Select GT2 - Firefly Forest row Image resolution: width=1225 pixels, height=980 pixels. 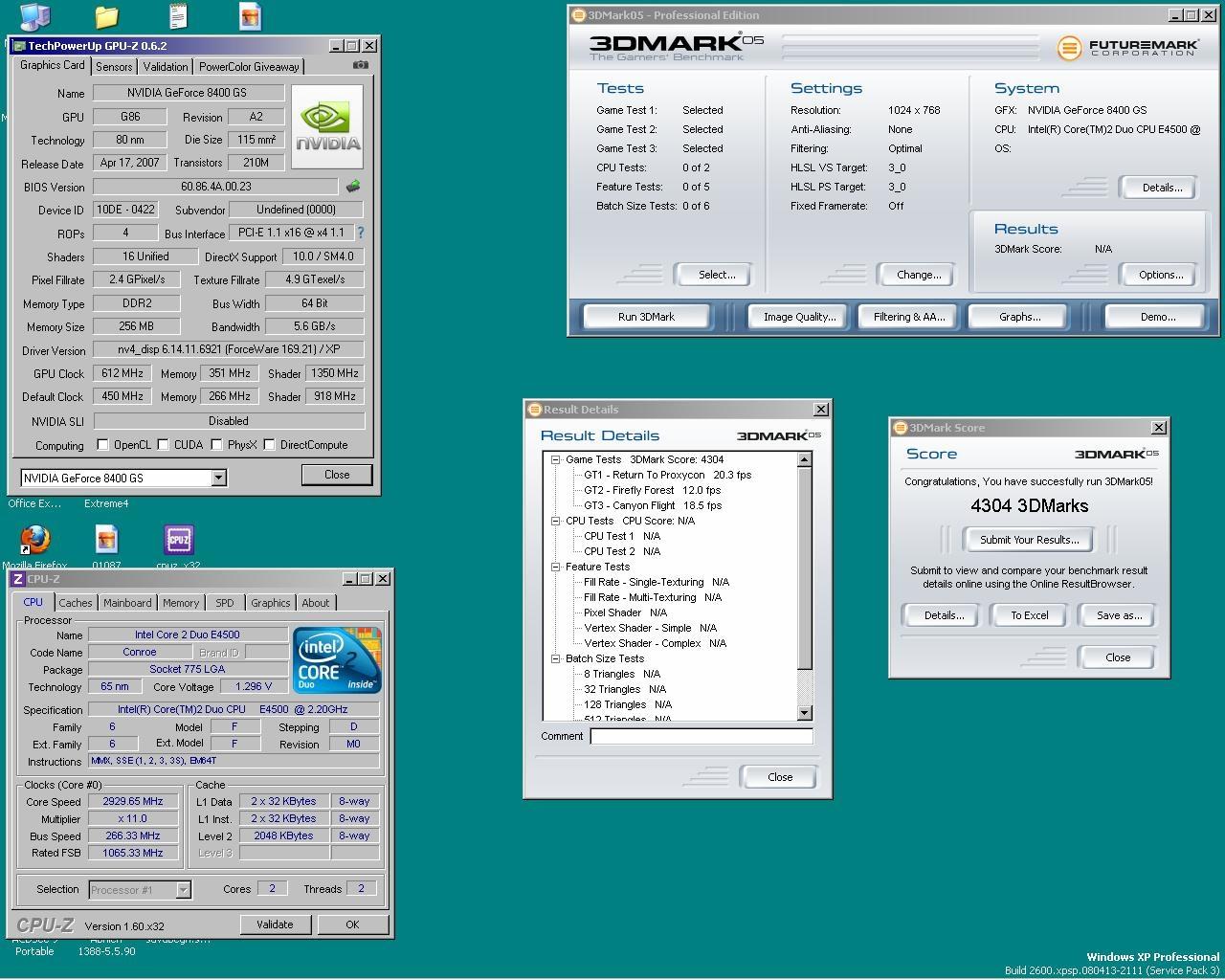pos(652,490)
